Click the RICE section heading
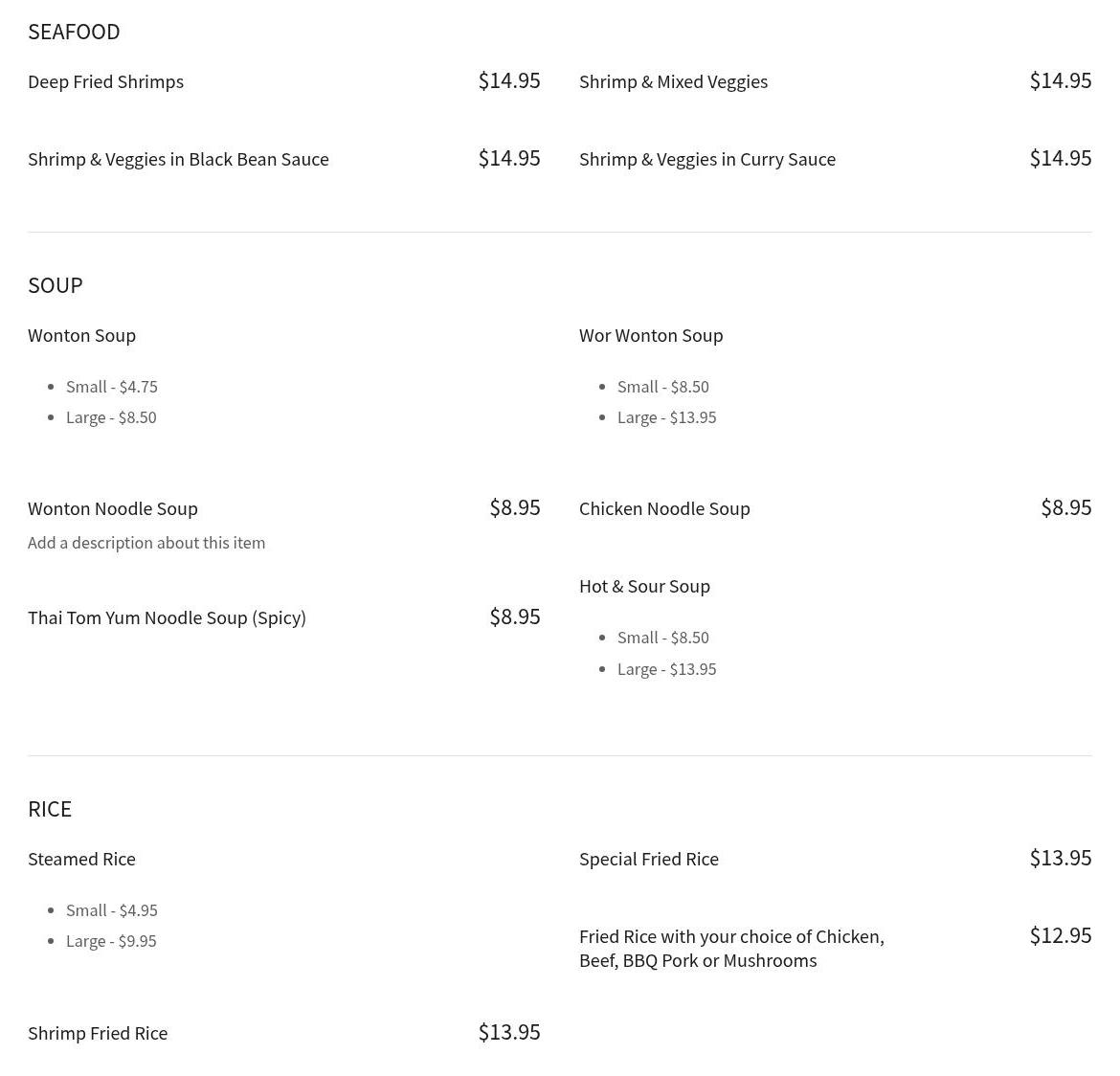This screenshot has width=1120, height=1076. pyautogui.click(x=50, y=809)
